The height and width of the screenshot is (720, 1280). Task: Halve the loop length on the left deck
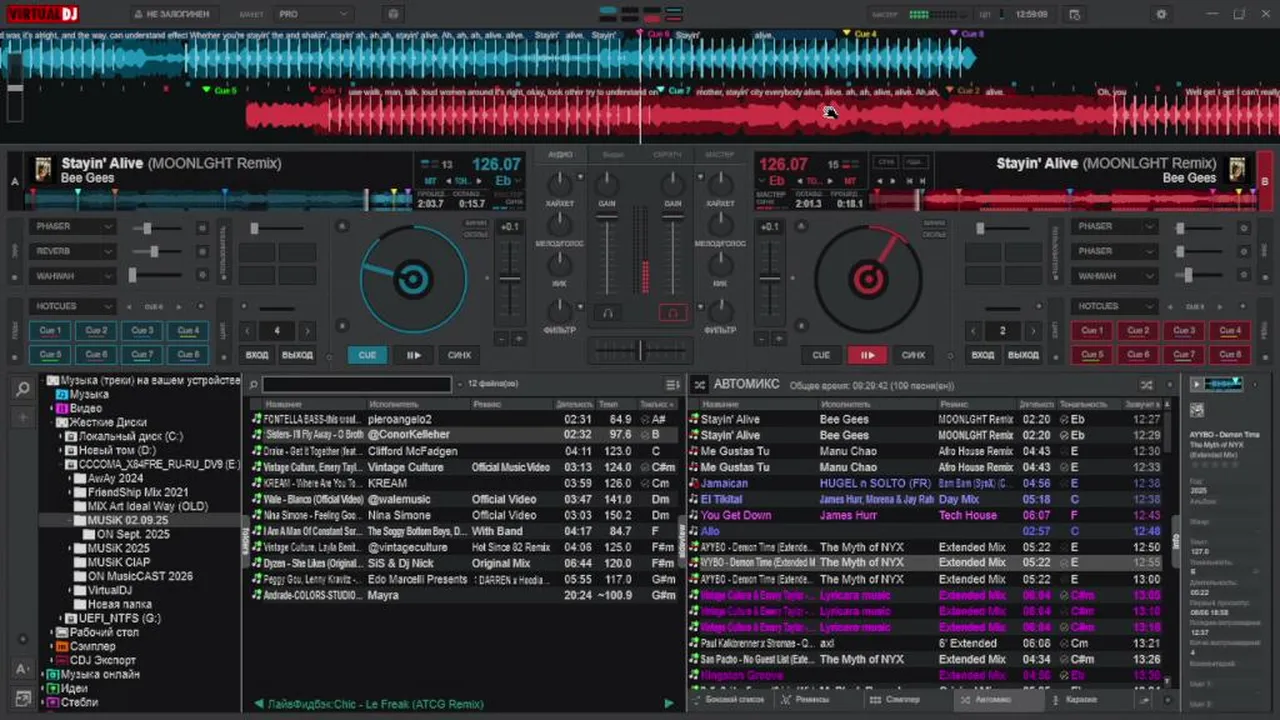tap(248, 331)
